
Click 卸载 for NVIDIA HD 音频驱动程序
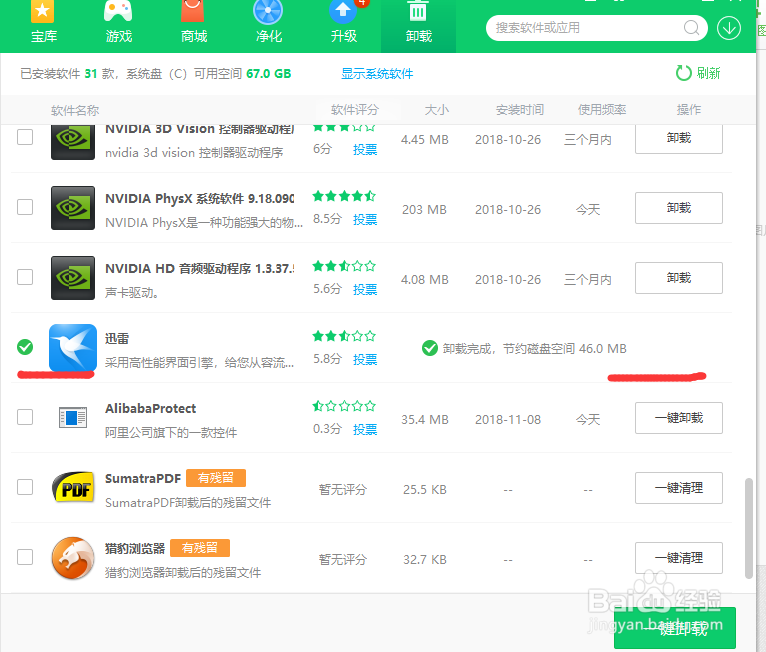[679, 278]
